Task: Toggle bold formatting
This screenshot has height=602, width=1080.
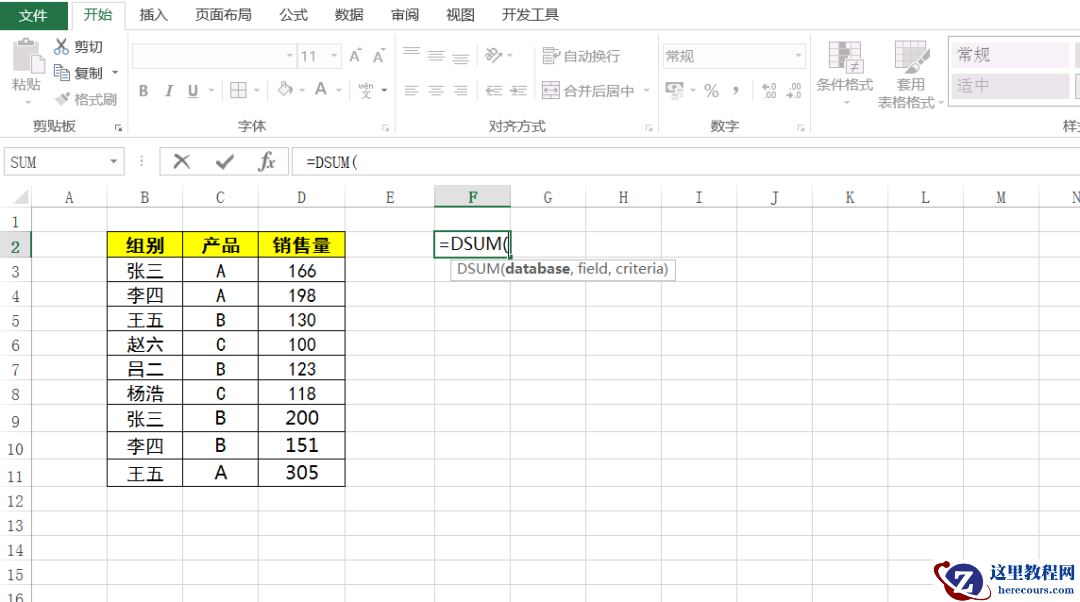Action: [x=143, y=90]
